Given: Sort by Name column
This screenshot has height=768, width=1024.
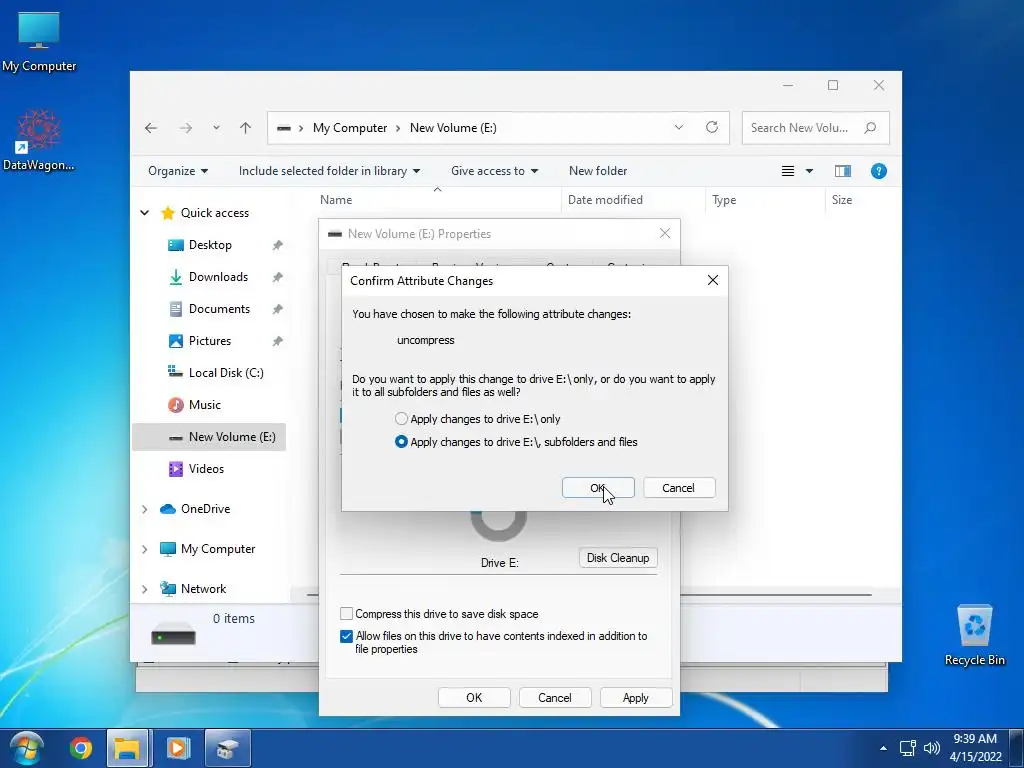Looking at the screenshot, I should pyautogui.click(x=336, y=200).
